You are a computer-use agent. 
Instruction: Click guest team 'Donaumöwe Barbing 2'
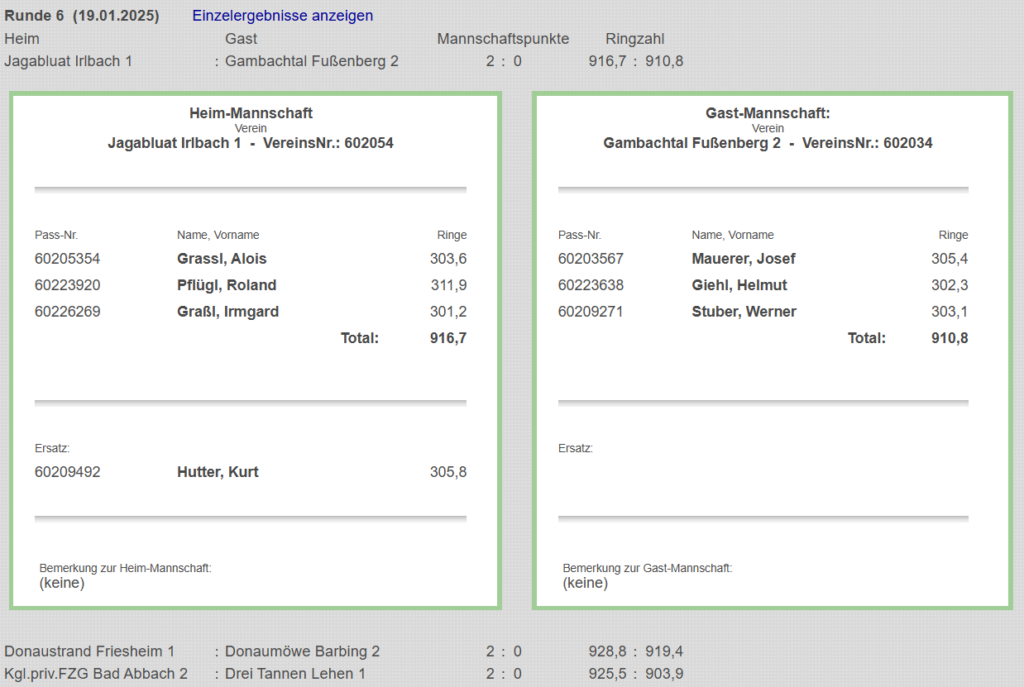(x=302, y=651)
